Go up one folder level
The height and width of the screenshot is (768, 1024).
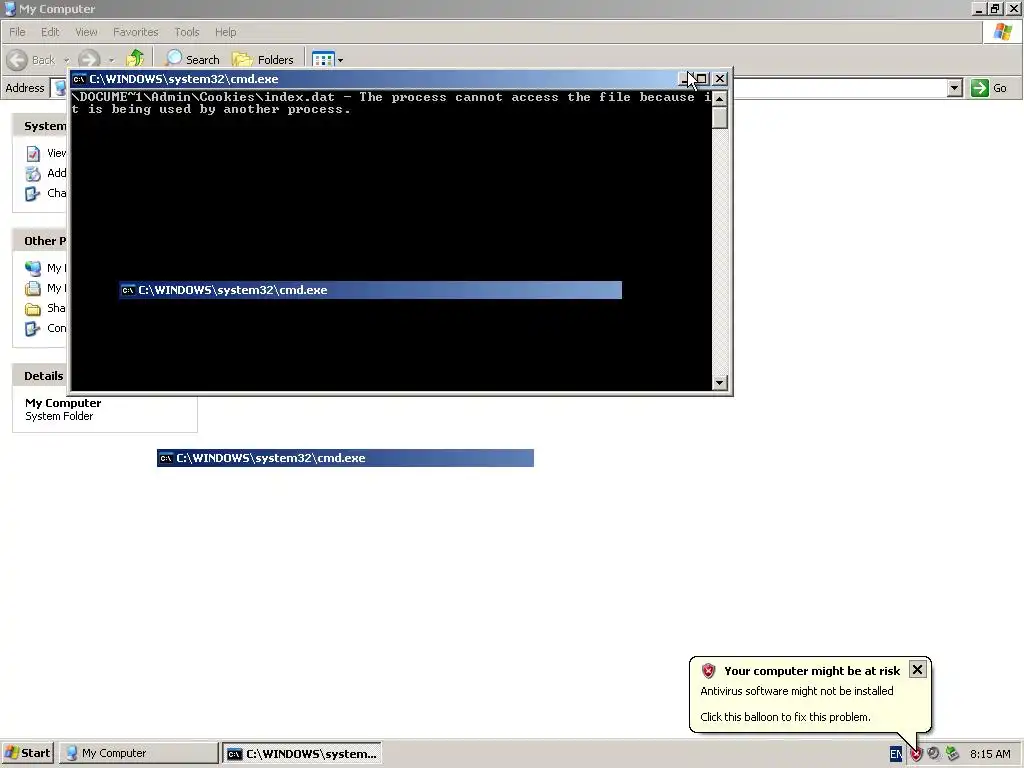coord(135,59)
